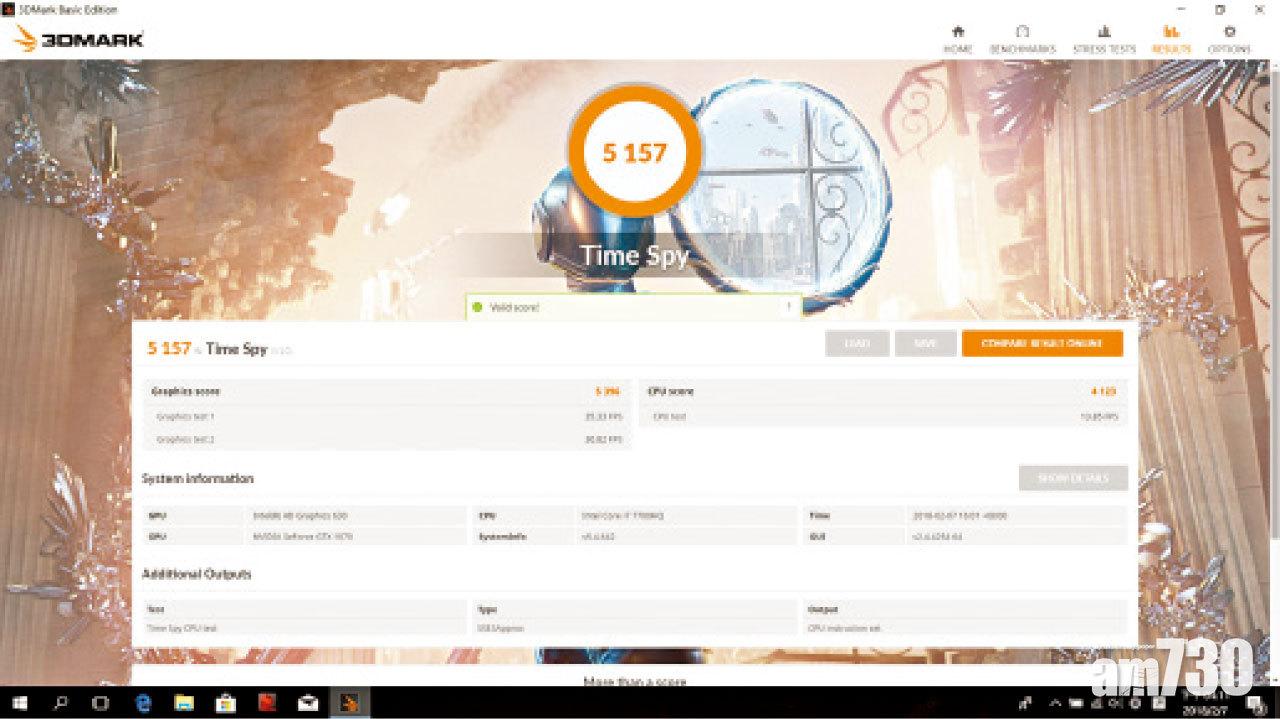Image resolution: width=1280 pixels, height=719 pixels.
Task: Click the 5 157 score circle
Action: 634,153
